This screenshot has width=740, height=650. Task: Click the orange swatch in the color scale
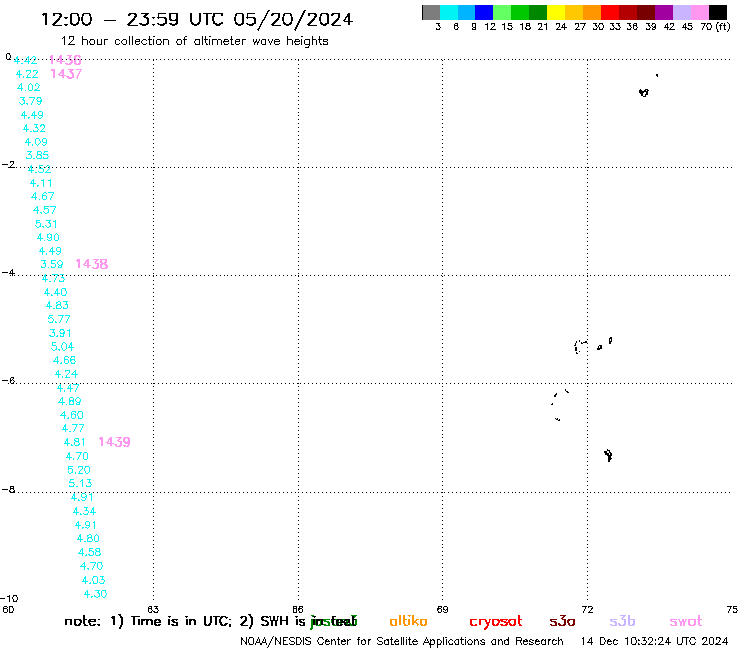[592, 12]
